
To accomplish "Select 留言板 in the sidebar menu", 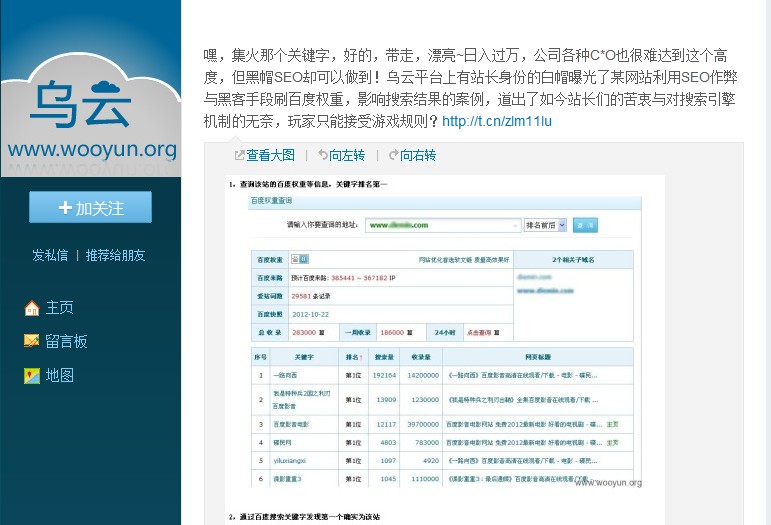I will coord(66,341).
